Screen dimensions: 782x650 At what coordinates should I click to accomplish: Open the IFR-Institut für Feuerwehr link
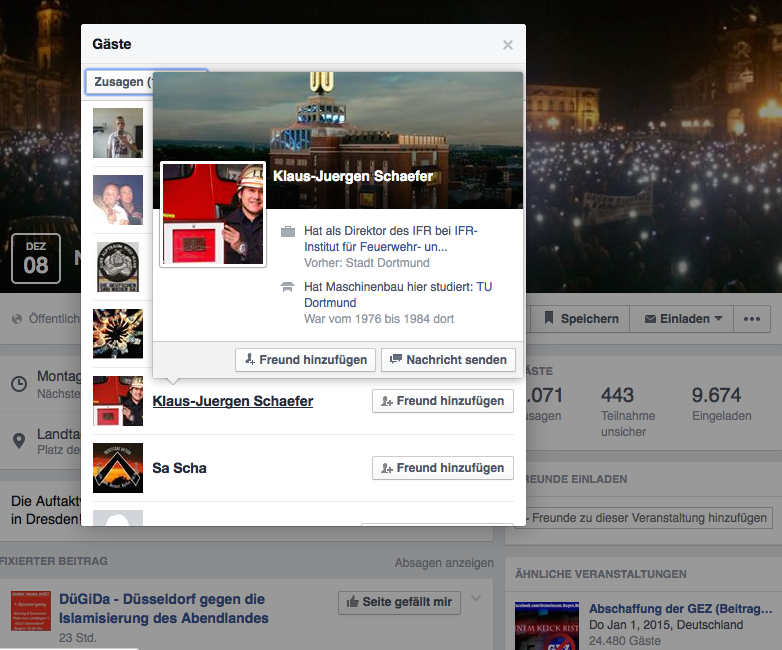pos(391,238)
